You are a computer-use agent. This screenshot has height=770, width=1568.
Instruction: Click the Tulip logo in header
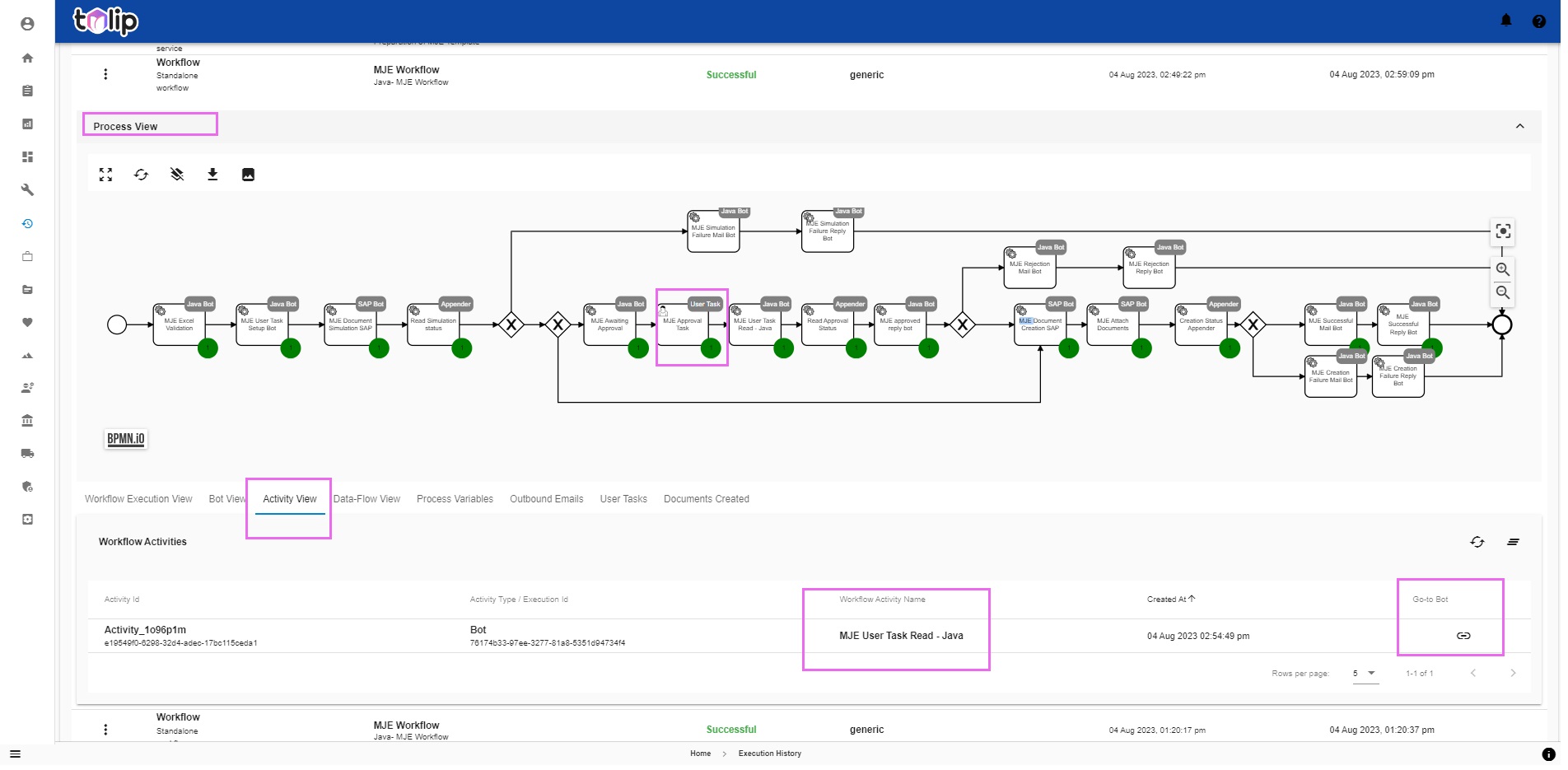tap(105, 21)
